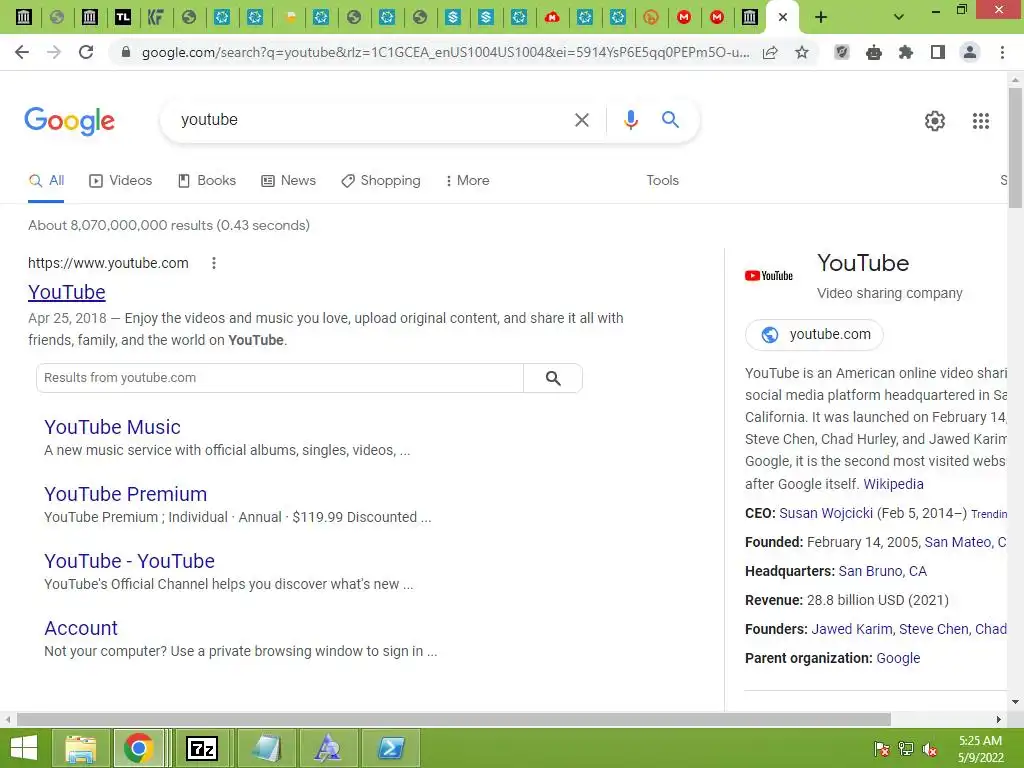Open Google quick settings gear
1024x768 pixels.
tap(935, 121)
